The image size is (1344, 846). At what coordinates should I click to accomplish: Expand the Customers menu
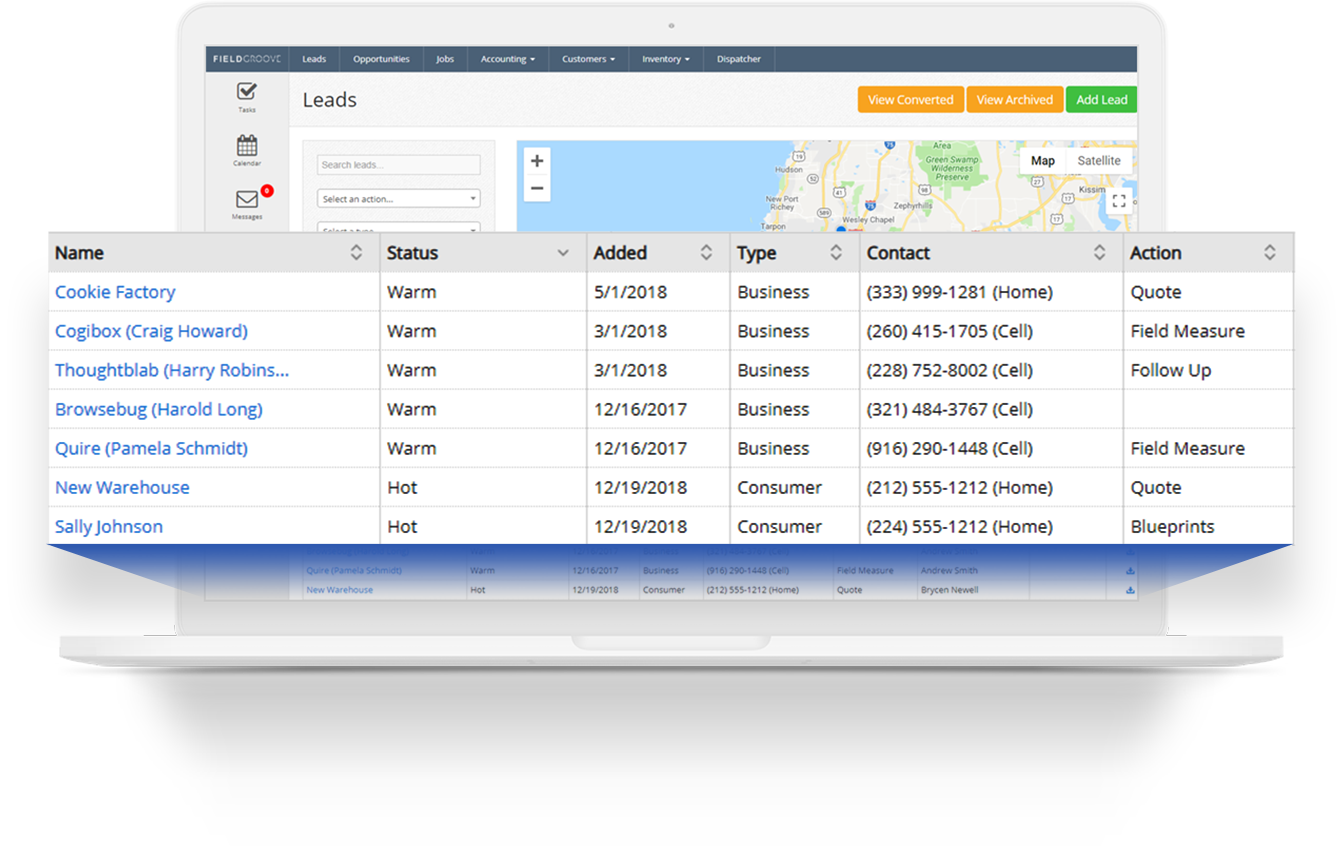click(x=588, y=59)
